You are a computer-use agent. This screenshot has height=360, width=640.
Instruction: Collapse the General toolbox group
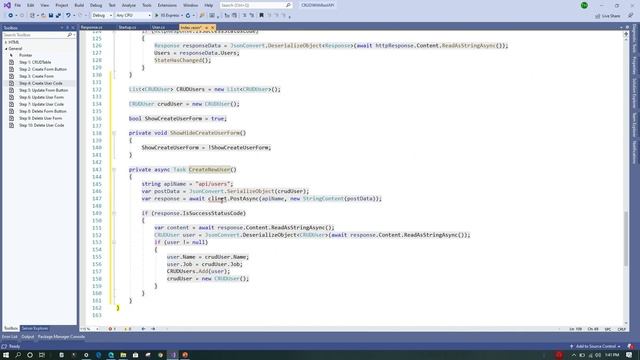(6, 49)
